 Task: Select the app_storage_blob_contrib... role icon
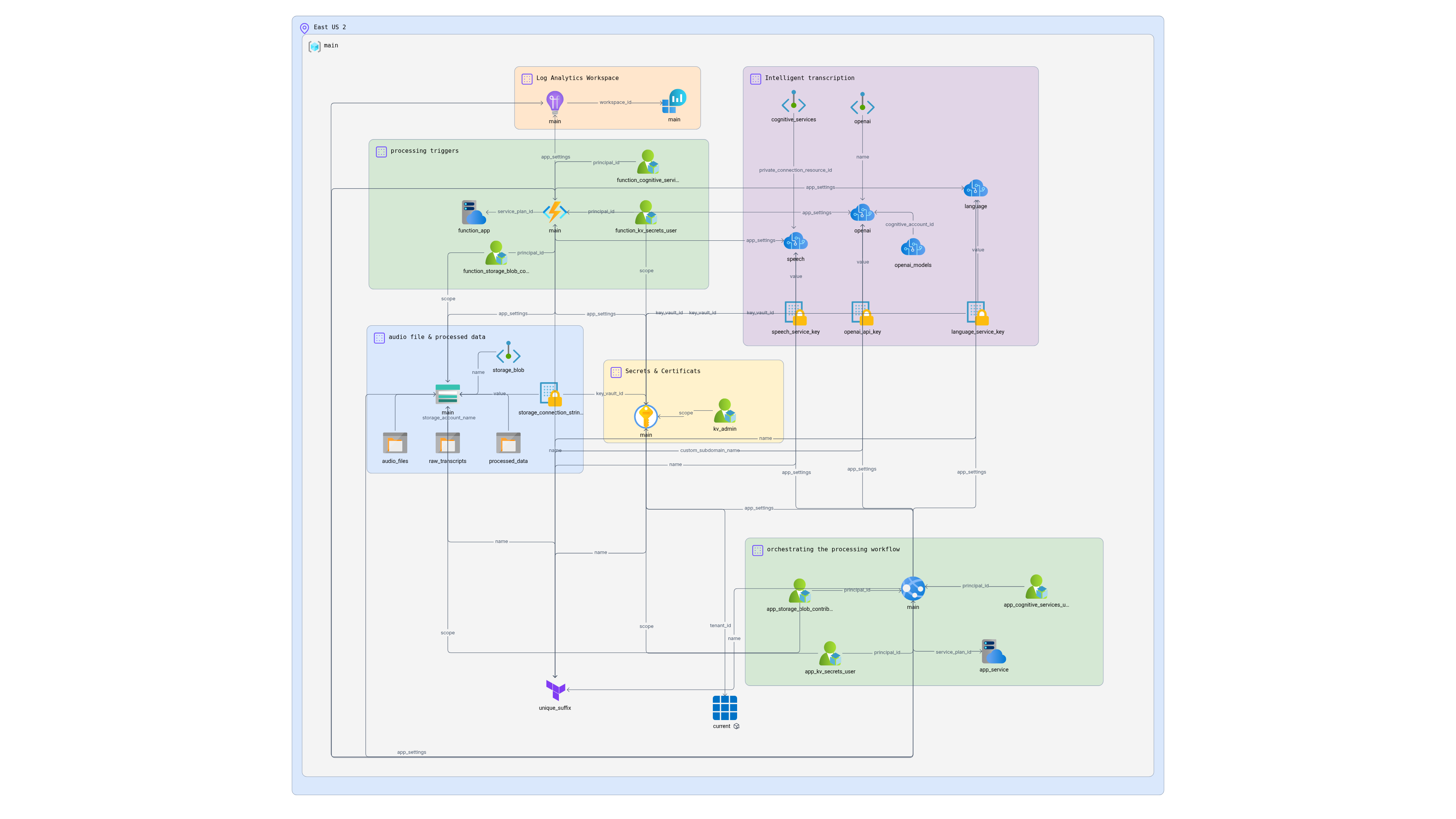coord(799,591)
